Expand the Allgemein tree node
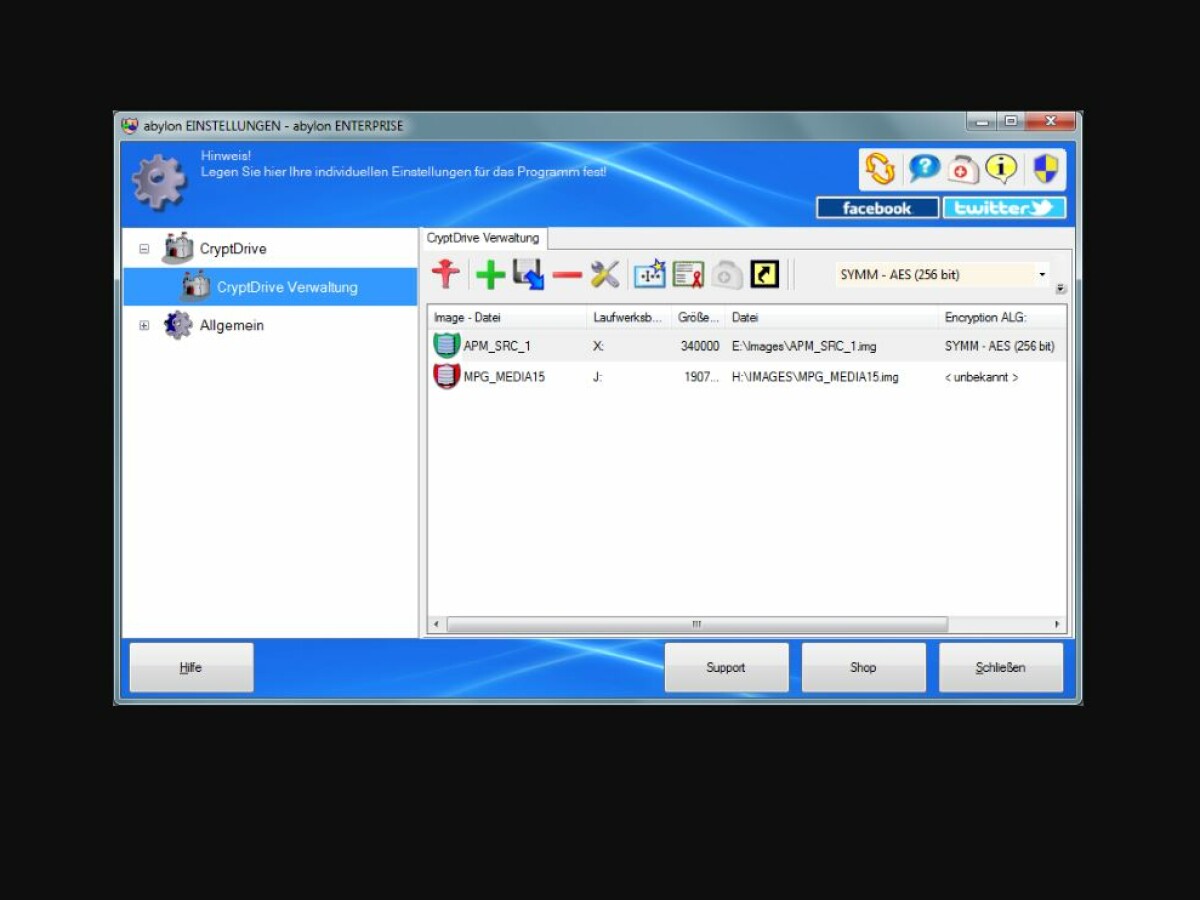 point(144,326)
